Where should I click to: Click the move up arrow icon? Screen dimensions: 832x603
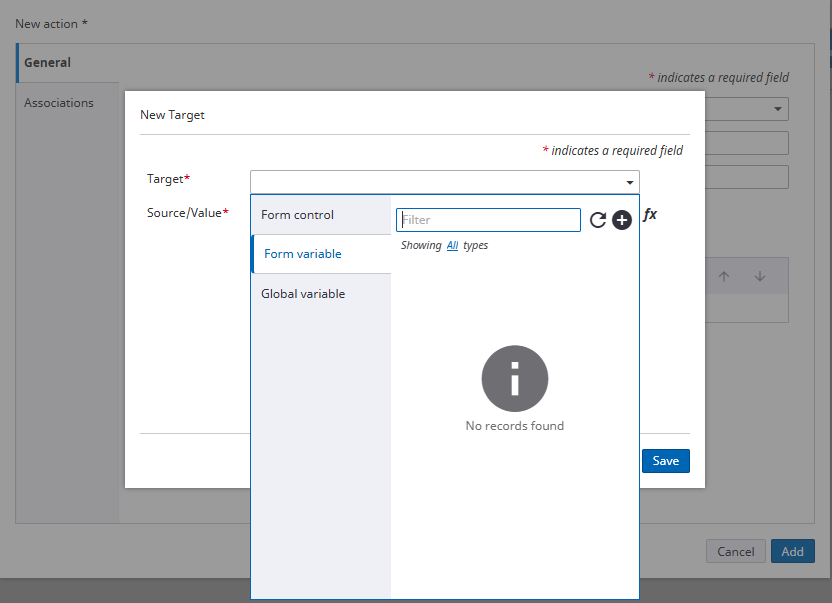pyautogui.click(x=724, y=276)
